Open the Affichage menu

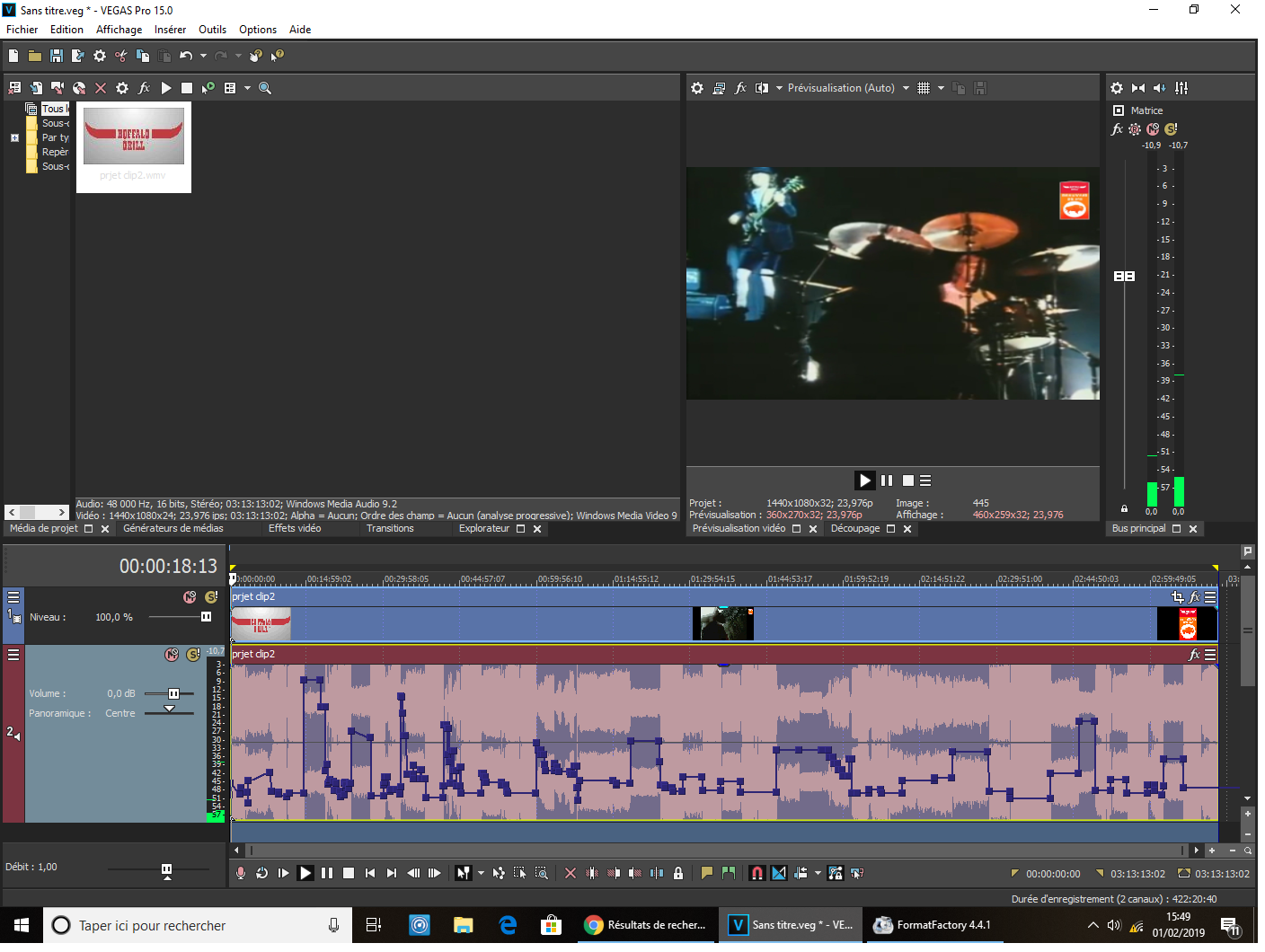coord(119,30)
